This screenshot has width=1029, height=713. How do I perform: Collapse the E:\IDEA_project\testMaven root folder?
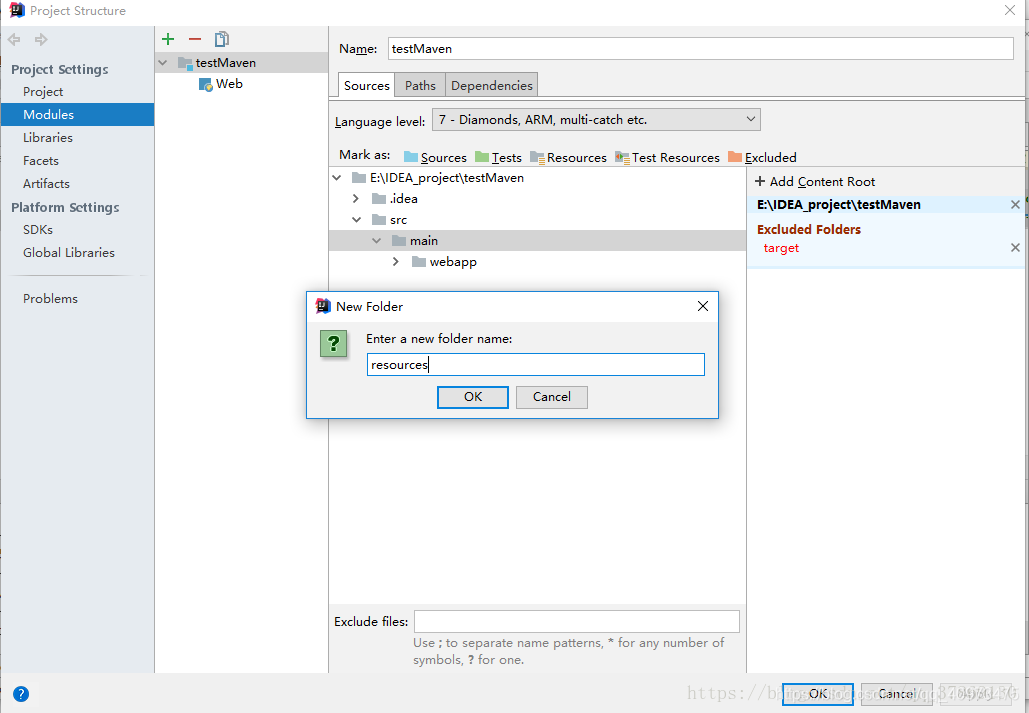point(337,178)
